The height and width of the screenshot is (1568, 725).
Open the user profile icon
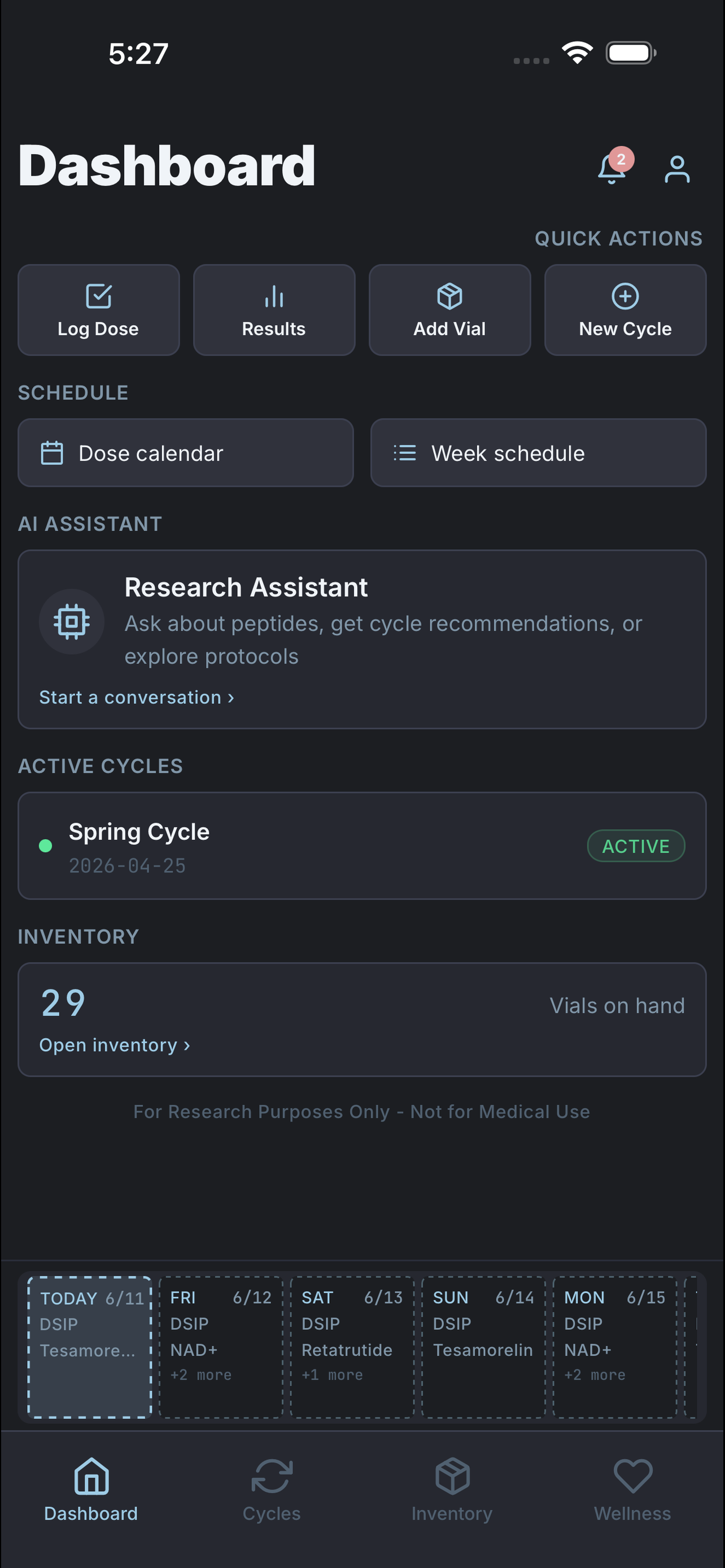click(677, 169)
